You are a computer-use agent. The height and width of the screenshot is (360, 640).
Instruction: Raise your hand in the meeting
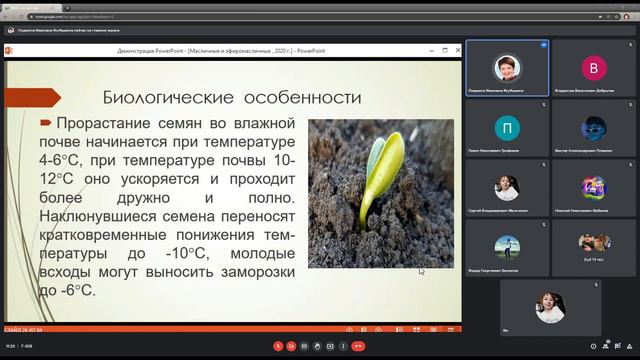317,346
